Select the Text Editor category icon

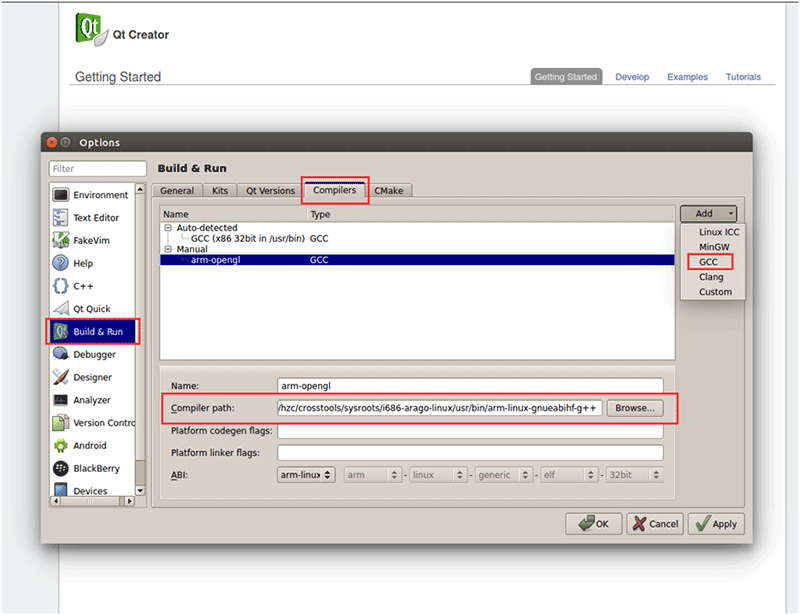coord(61,217)
